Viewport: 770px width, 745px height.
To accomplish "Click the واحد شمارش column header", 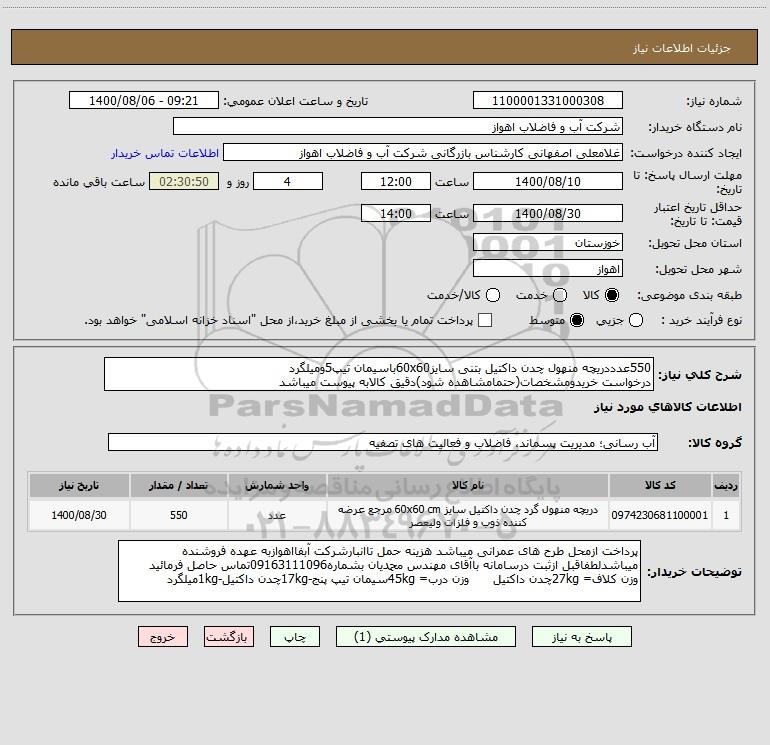I will click(277, 485).
